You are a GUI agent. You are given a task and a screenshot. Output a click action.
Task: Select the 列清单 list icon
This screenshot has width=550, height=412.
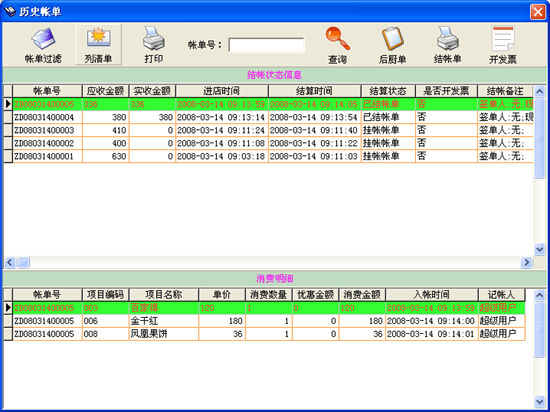[99, 45]
